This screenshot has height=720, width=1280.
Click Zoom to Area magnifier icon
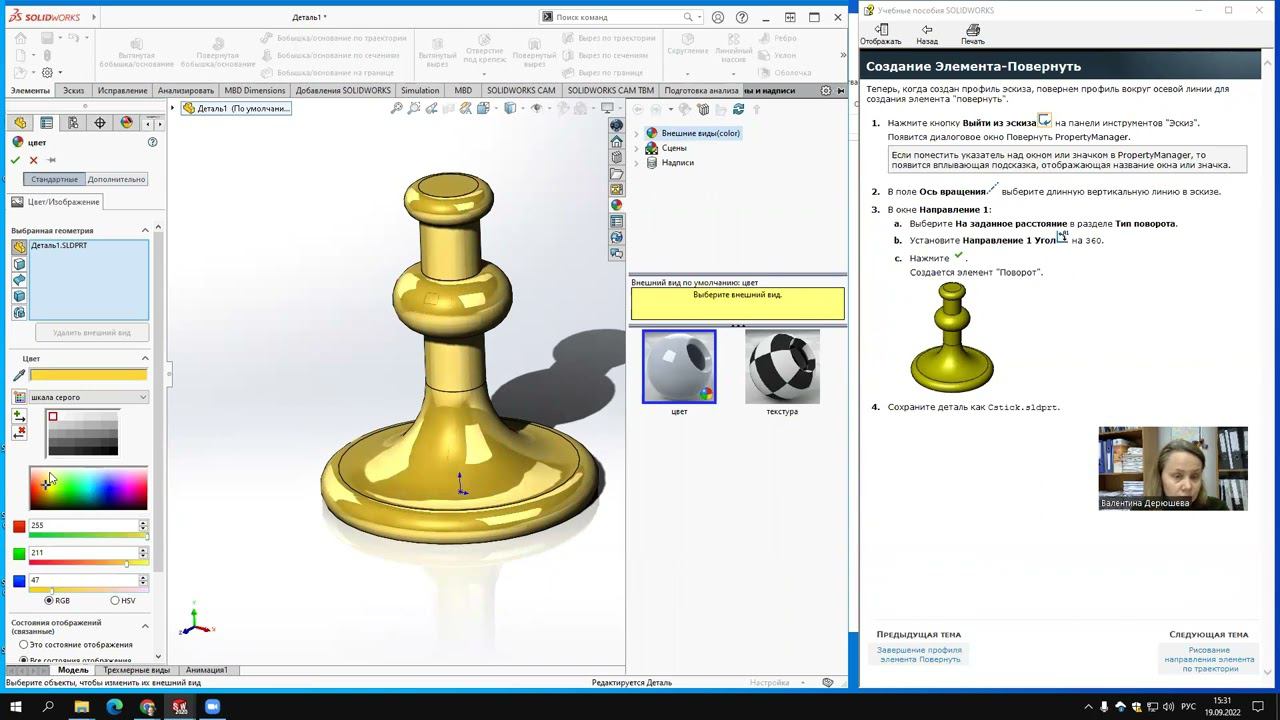[x=414, y=109]
